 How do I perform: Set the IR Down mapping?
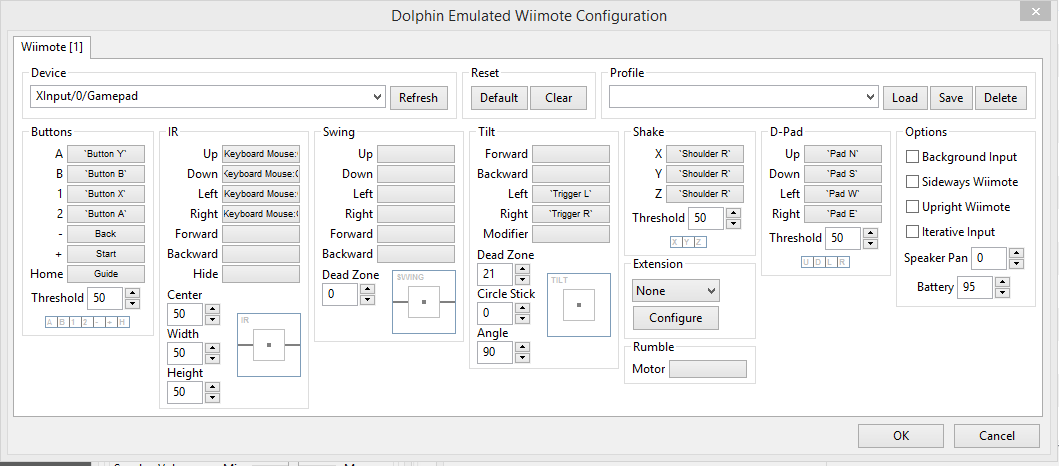coord(261,174)
